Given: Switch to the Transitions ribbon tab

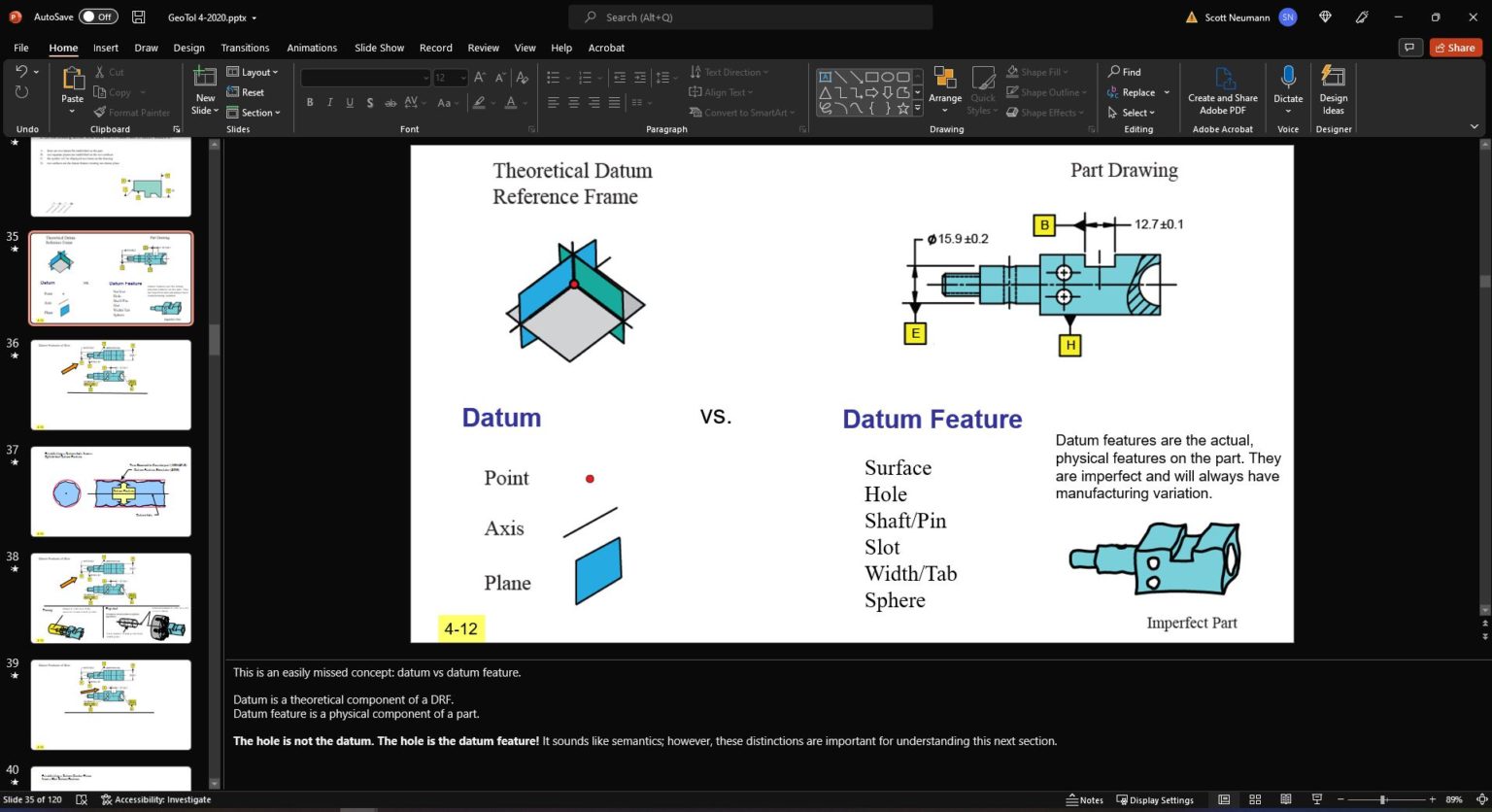Looking at the screenshot, I should pos(245,47).
